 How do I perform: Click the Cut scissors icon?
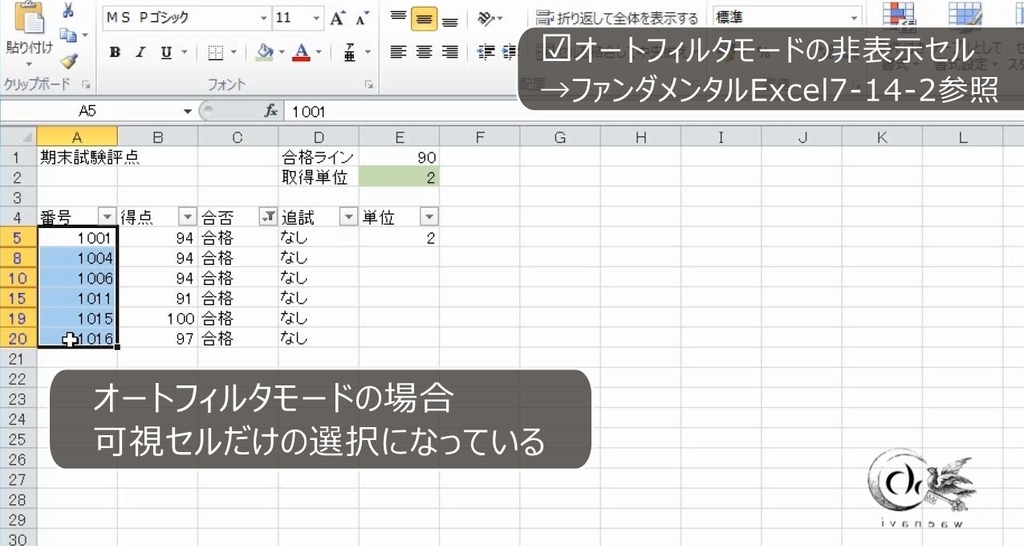click(x=69, y=10)
